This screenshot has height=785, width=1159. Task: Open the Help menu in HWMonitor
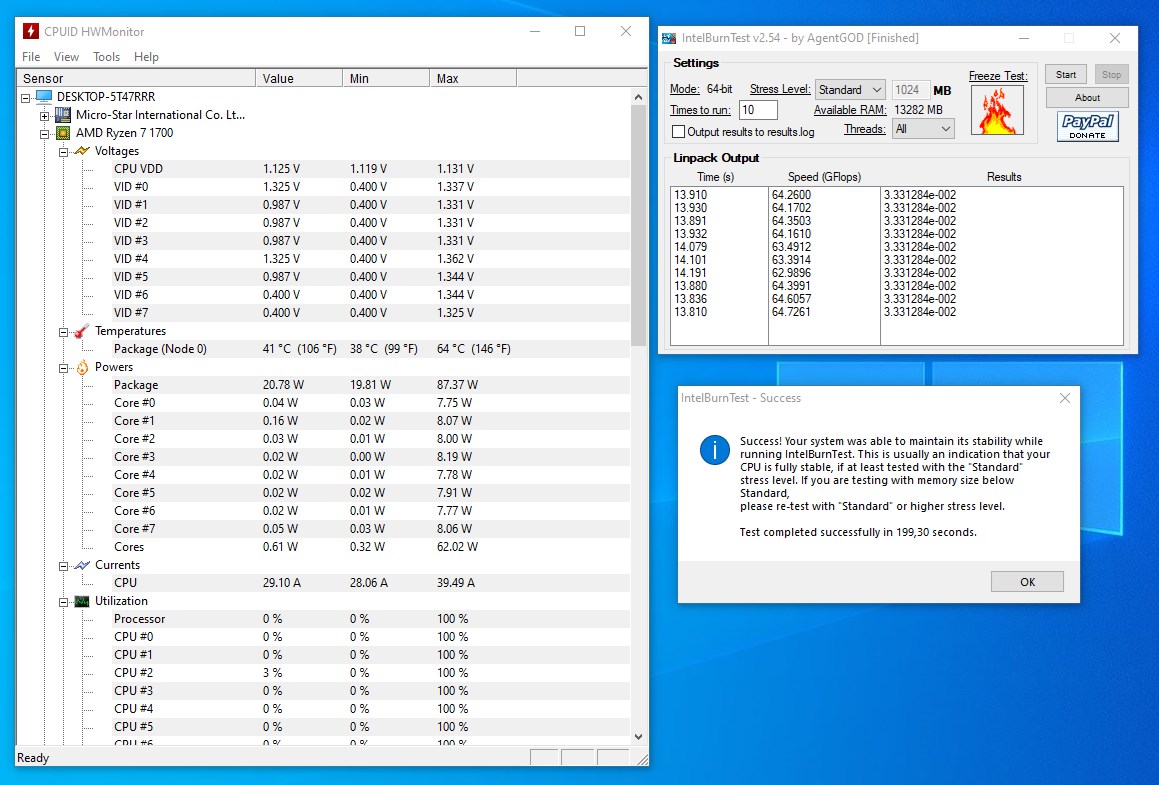coord(146,57)
